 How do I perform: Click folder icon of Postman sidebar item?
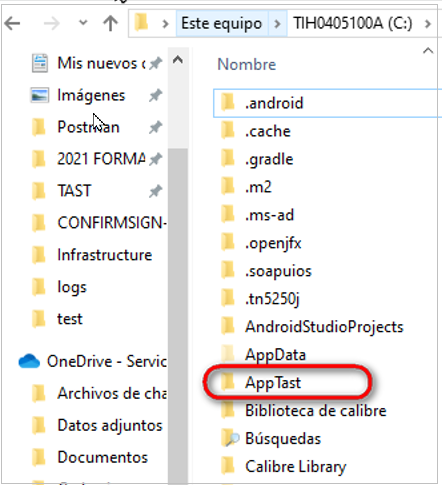tap(39, 127)
